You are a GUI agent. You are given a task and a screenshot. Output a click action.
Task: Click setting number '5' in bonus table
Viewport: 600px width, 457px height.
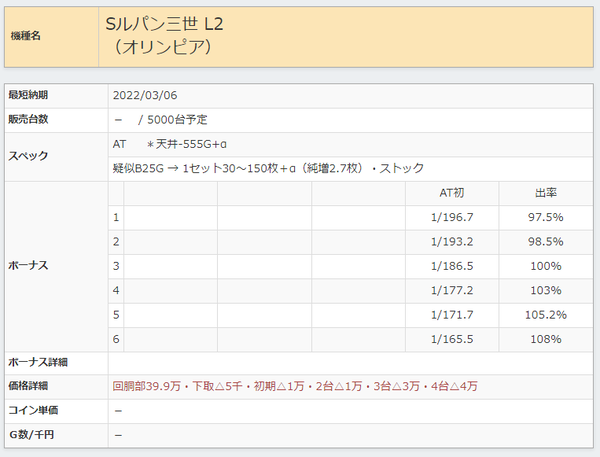(116, 315)
